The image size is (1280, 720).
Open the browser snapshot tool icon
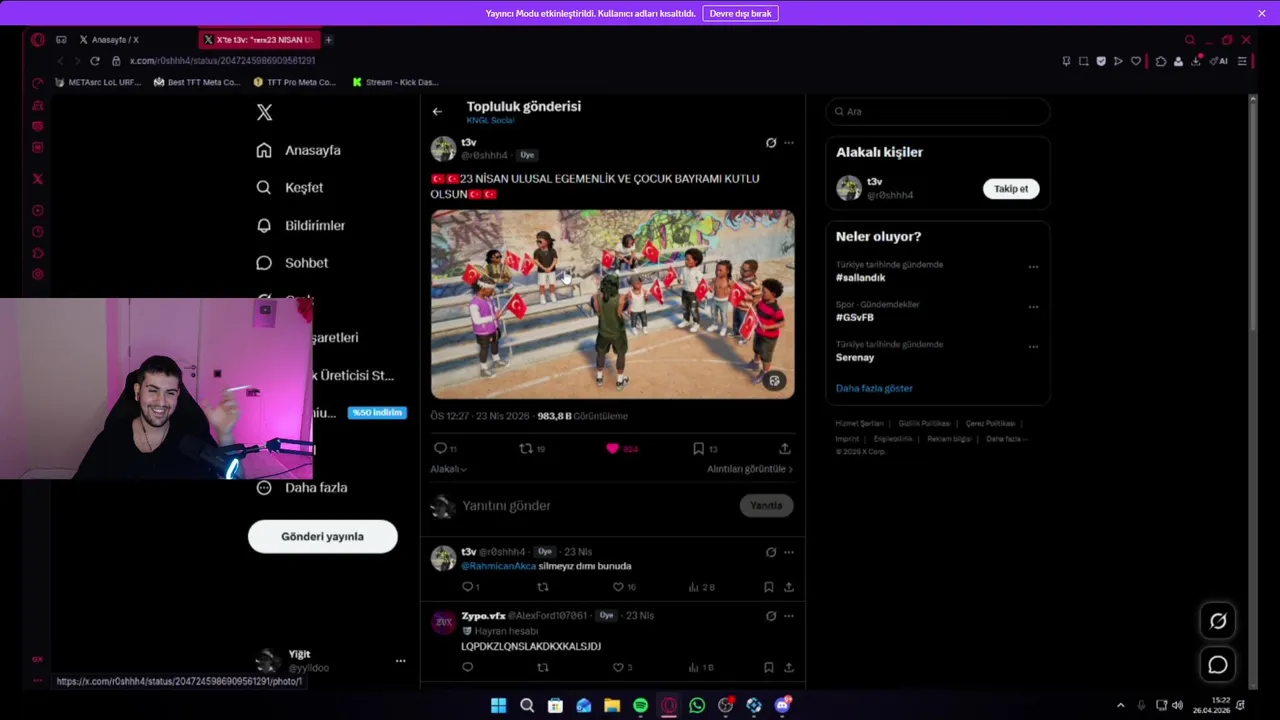coord(1083,61)
